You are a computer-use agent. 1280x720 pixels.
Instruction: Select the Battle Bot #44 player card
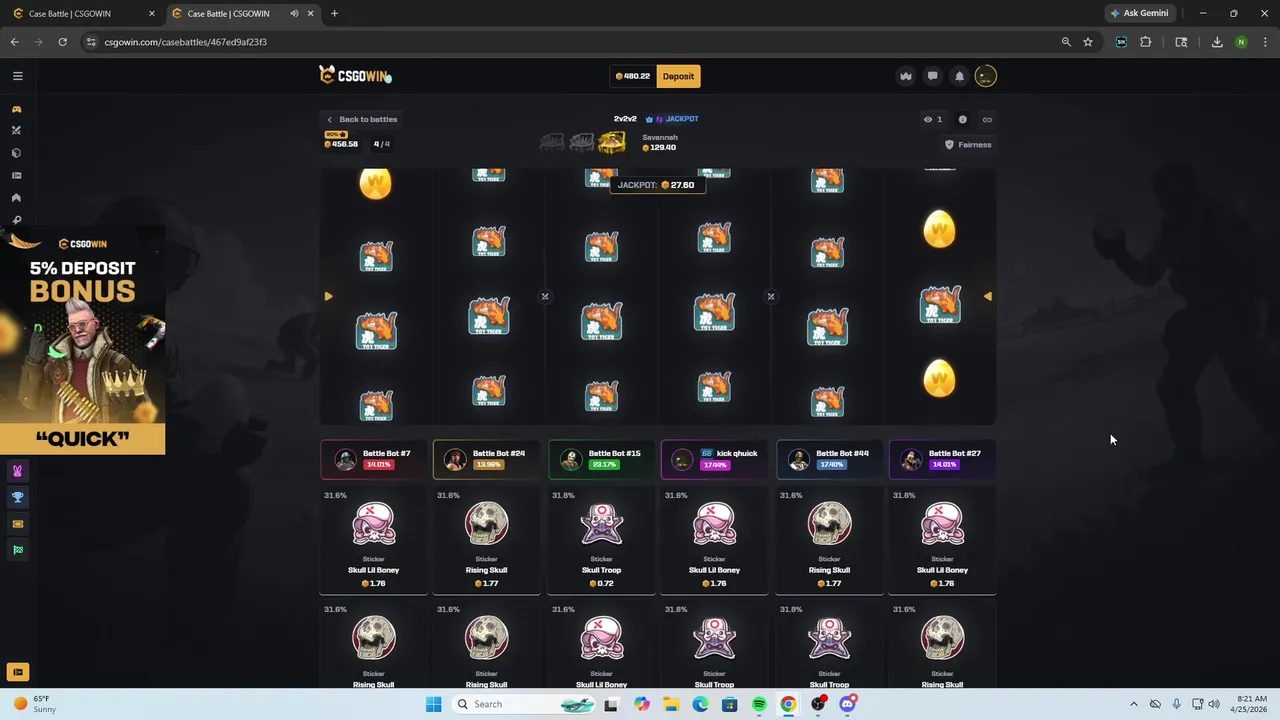[829, 459]
